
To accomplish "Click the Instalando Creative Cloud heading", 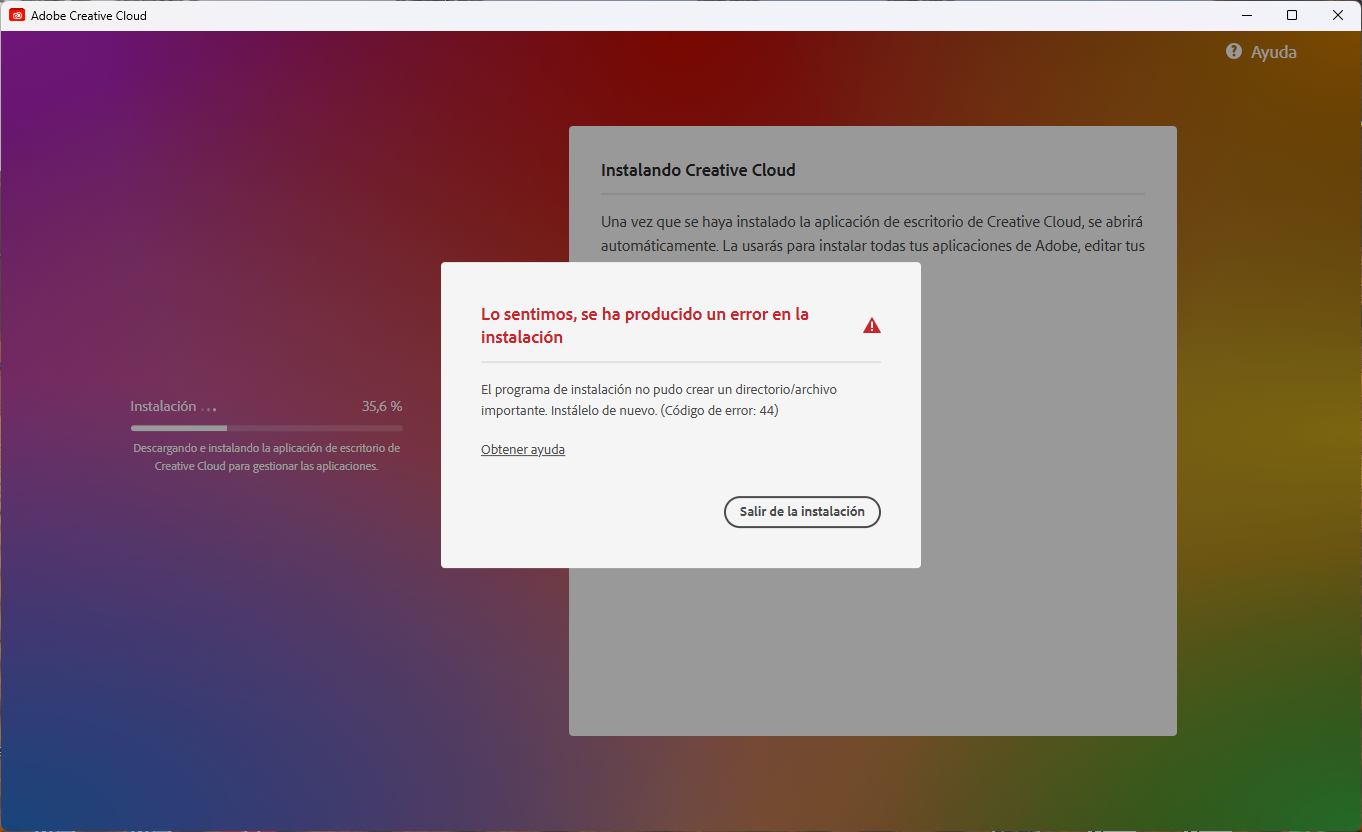I will pyautogui.click(x=698, y=170).
